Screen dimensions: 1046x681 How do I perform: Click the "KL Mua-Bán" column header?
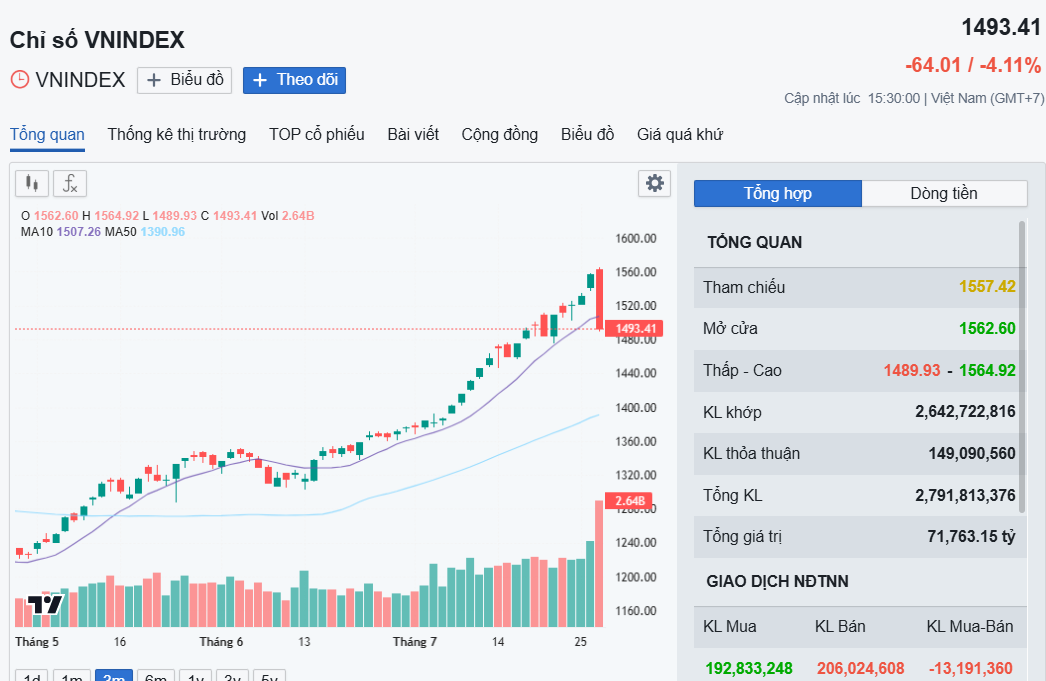point(970,627)
